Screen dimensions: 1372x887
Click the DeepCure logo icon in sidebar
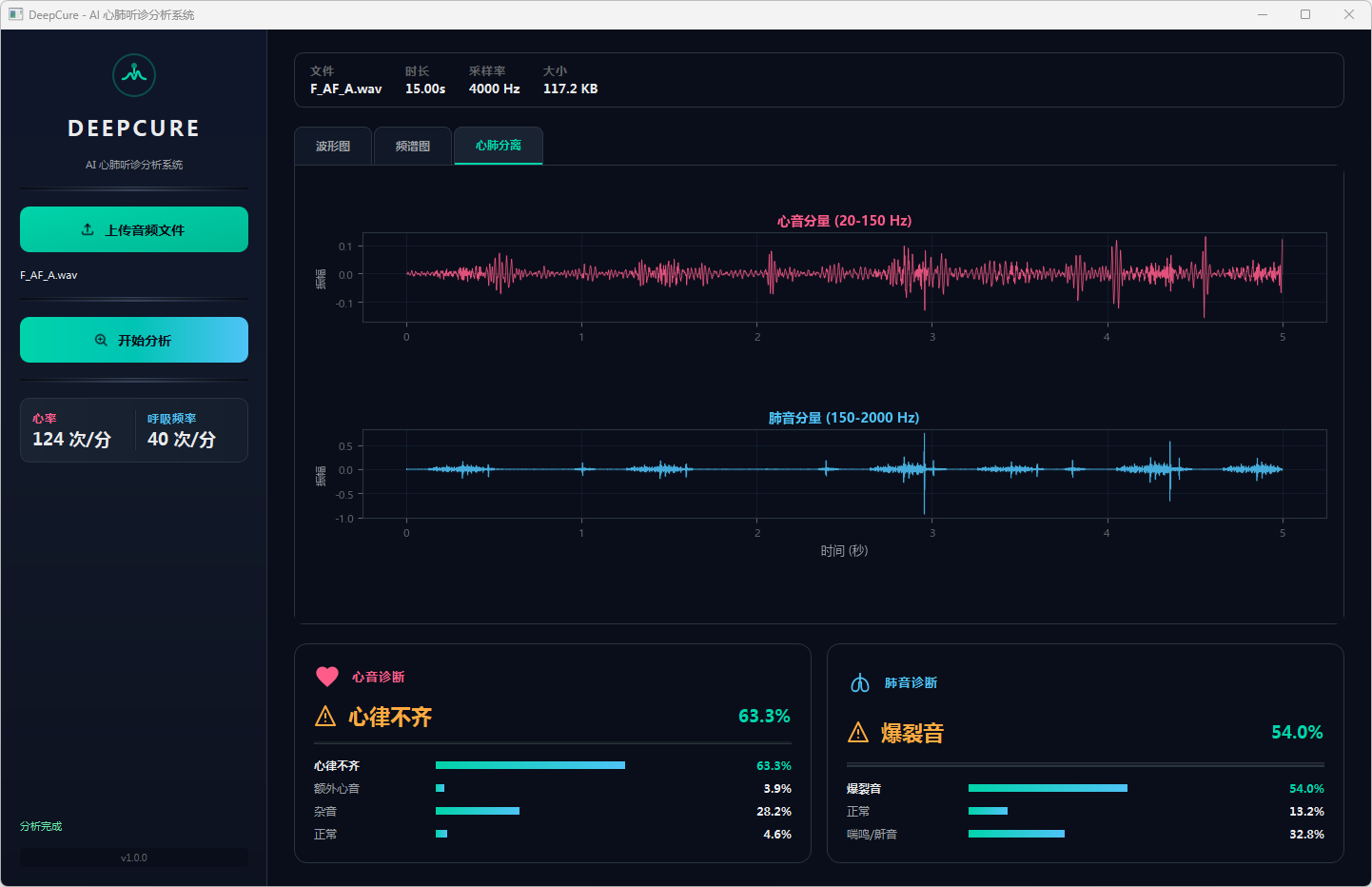[134, 75]
